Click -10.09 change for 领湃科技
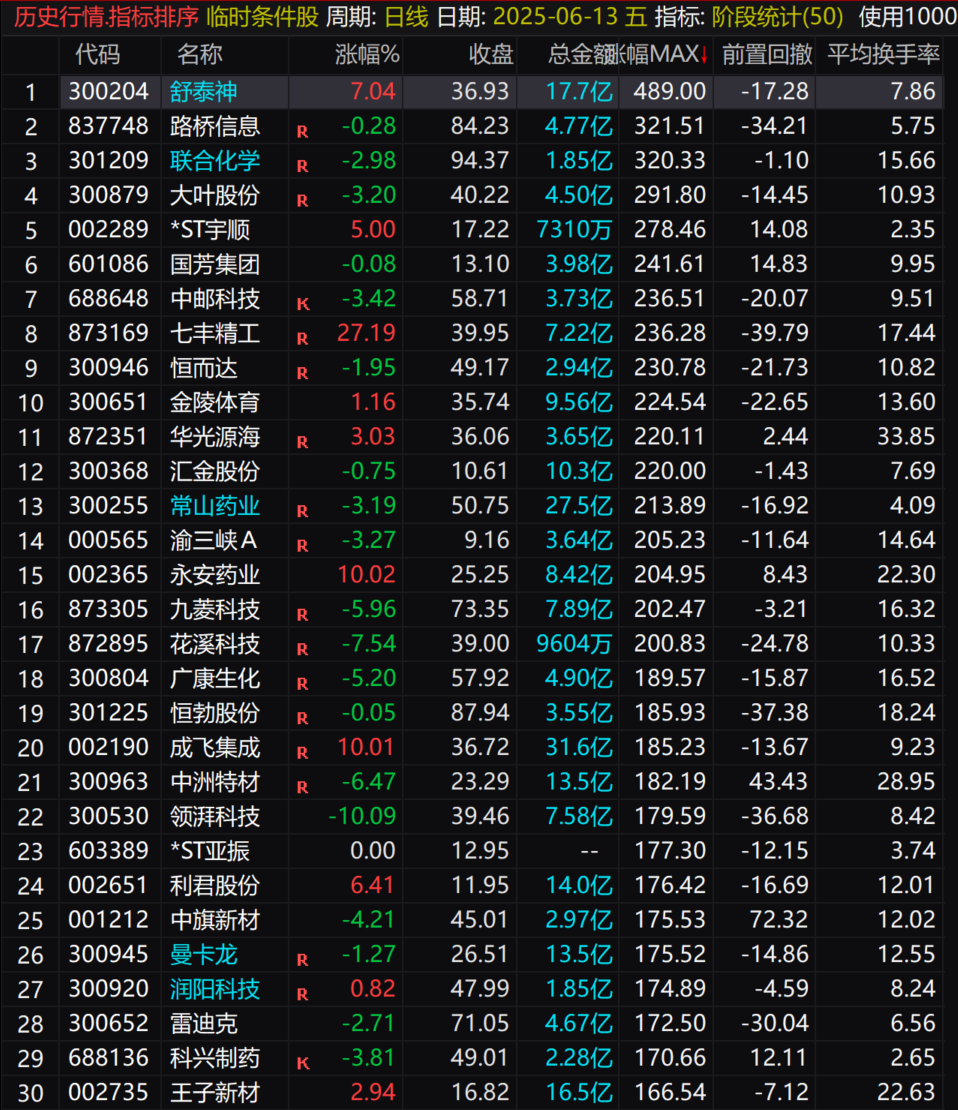 click(362, 816)
